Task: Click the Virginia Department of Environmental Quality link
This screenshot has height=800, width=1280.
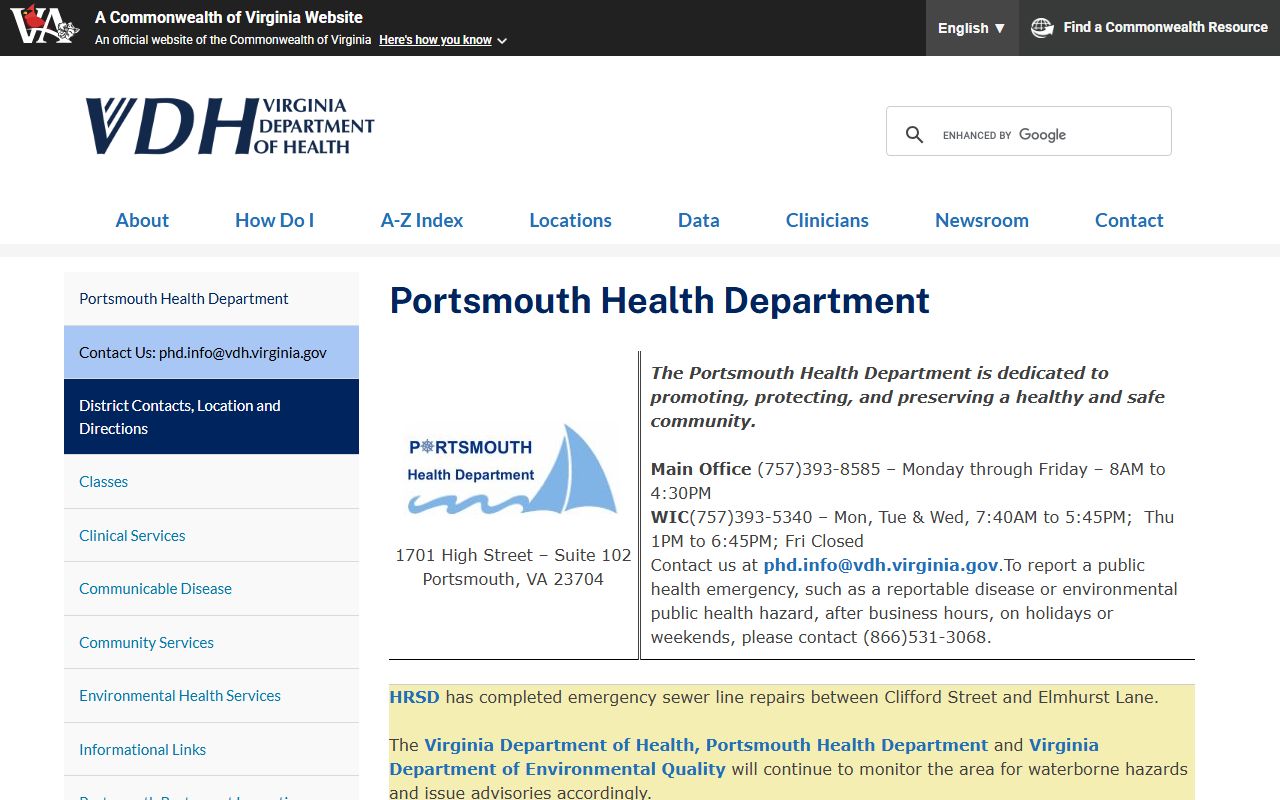Action: pos(744,757)
